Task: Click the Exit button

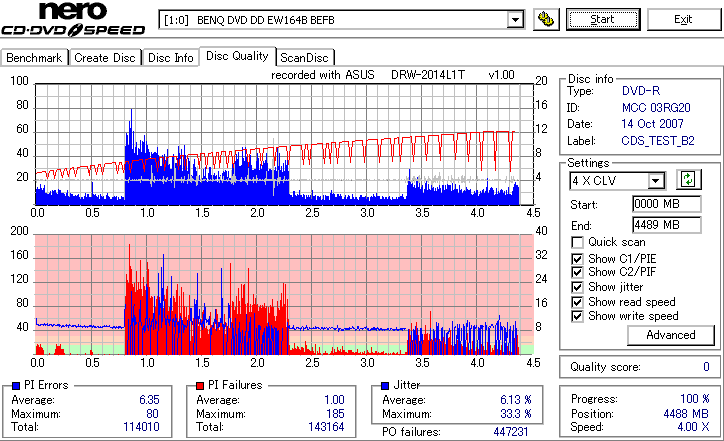Action: click(x=683, y=19)
